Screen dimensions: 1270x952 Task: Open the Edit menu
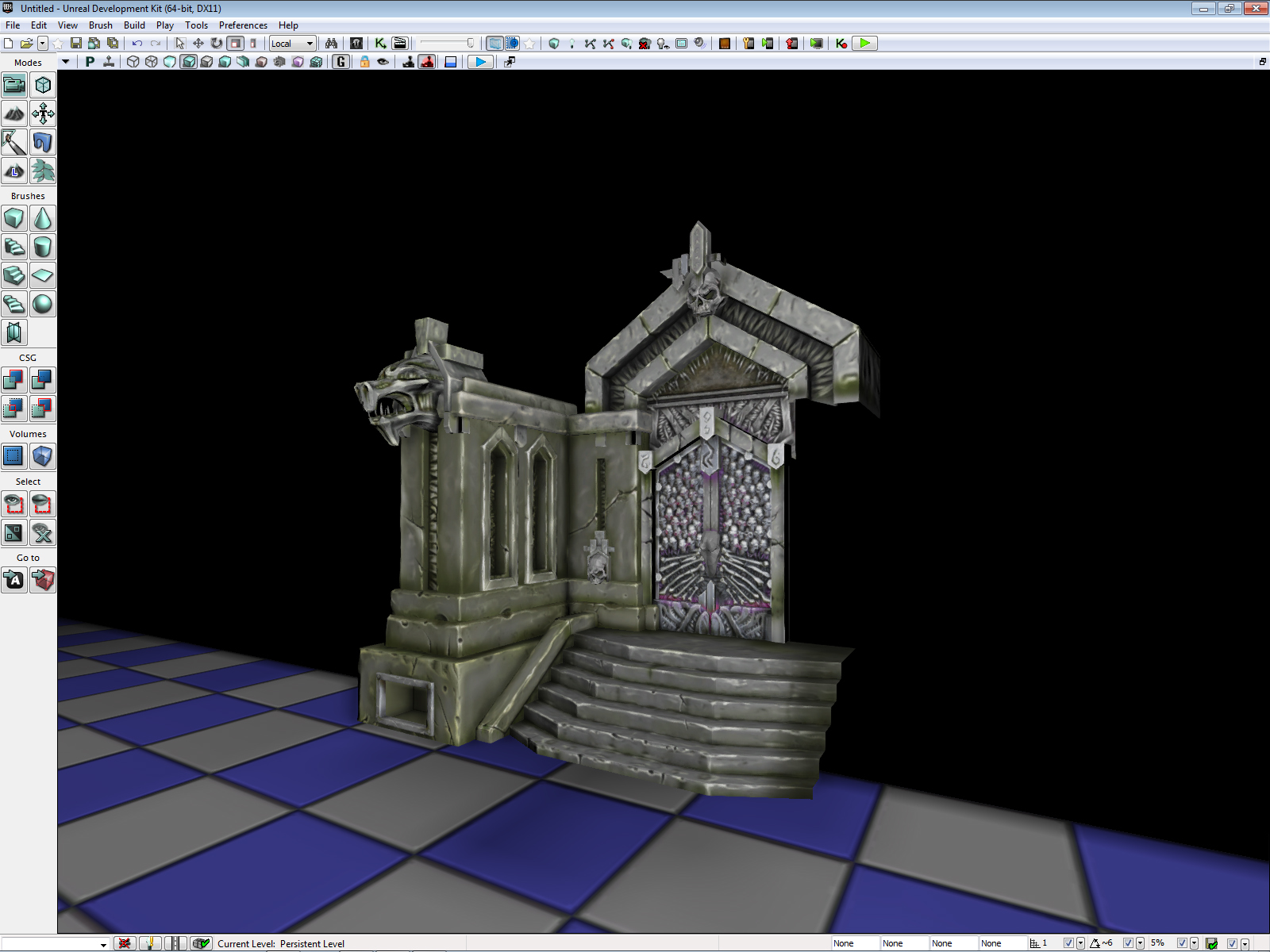pos(39,25)
